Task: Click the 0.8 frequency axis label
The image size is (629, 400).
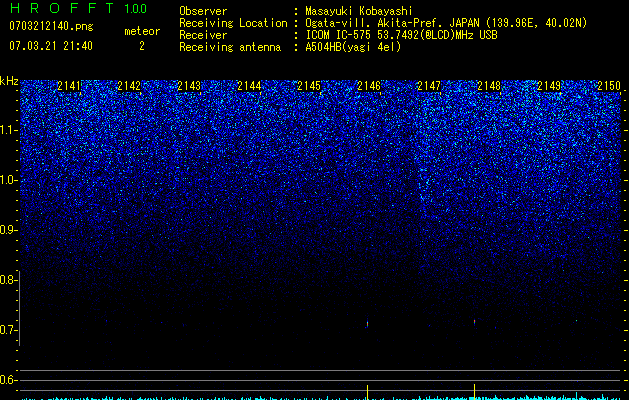Action: point(8,280)
